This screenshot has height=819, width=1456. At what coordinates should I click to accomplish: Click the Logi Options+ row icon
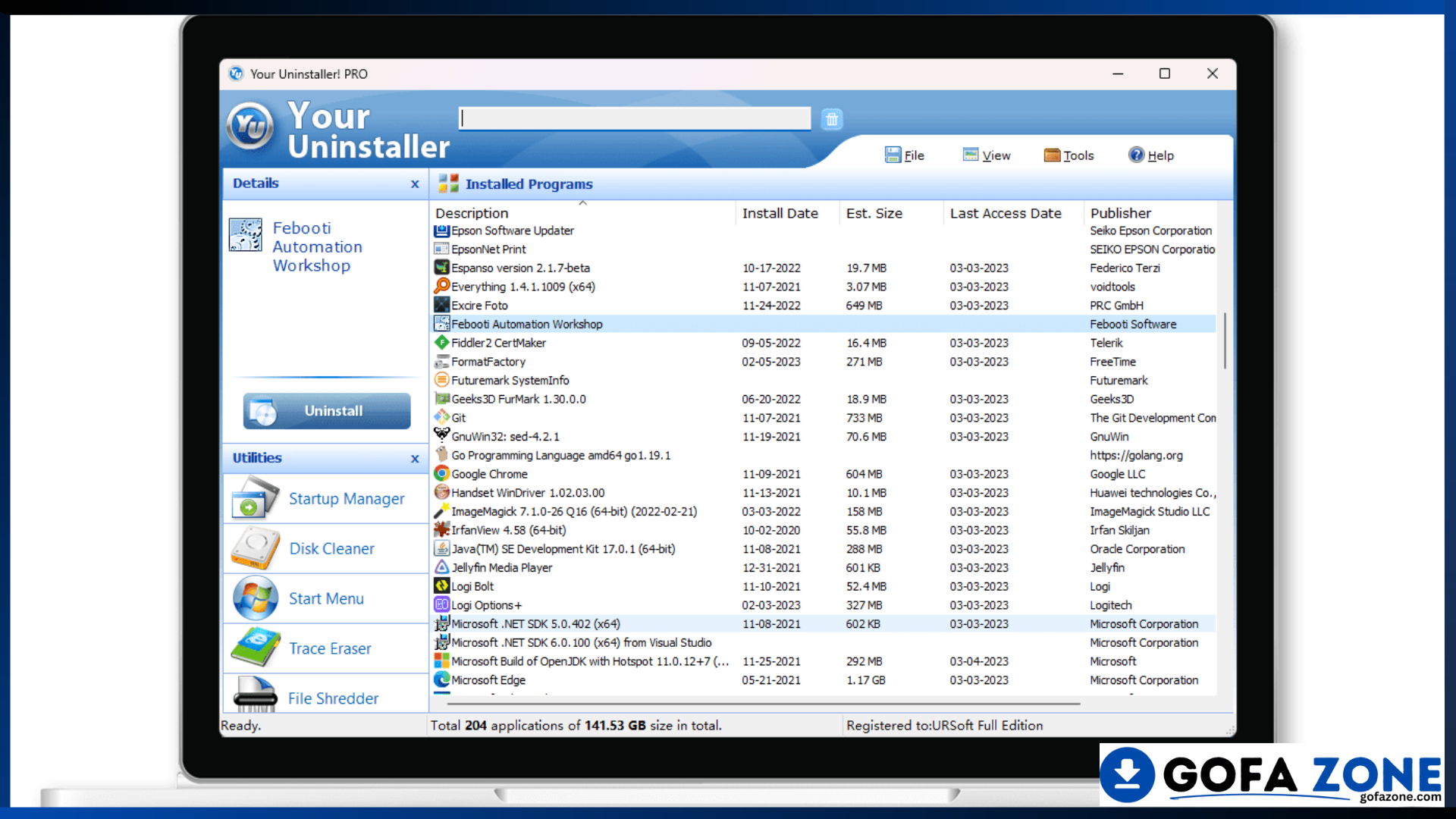[x=441, y=604]
